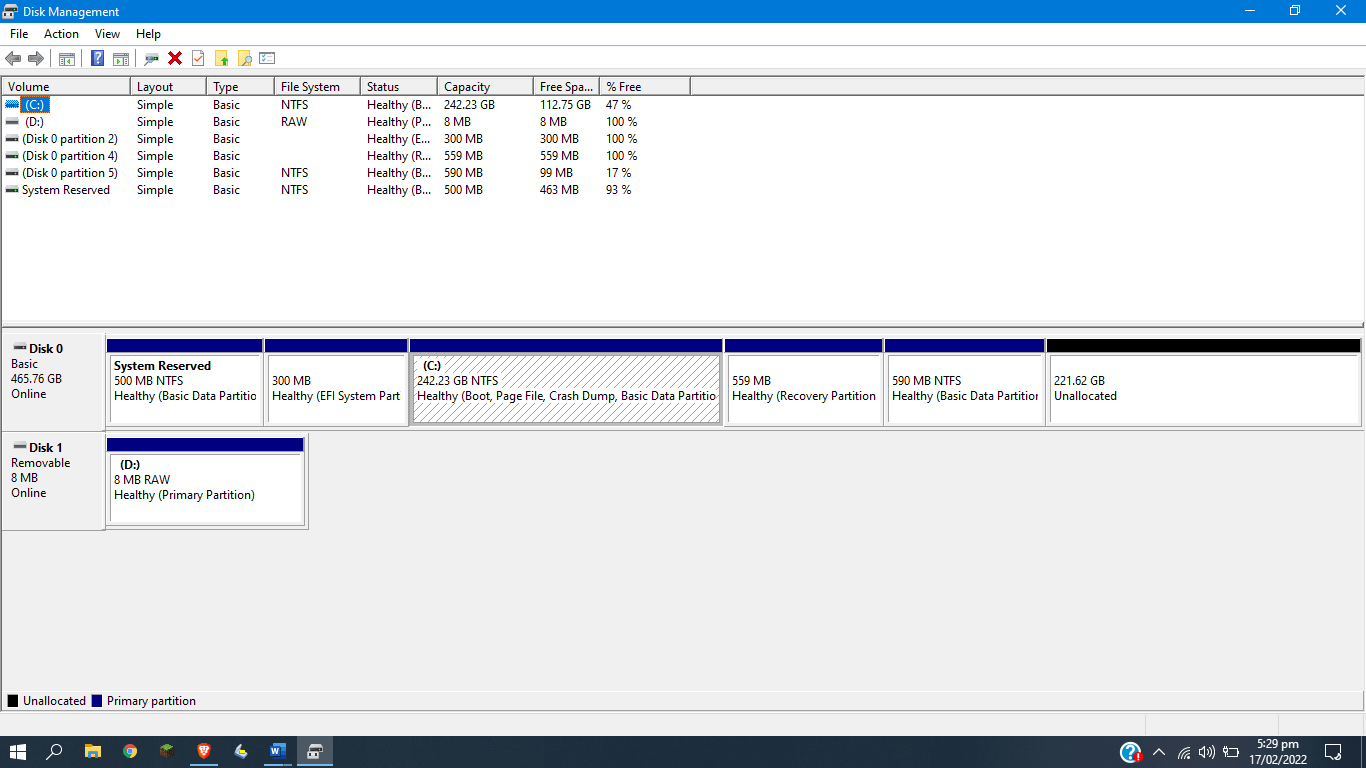The height and width of the screenshot is (768, 1366).
Task: Select the Disk 1 Removable header box
Action: (x=54, y=481)
